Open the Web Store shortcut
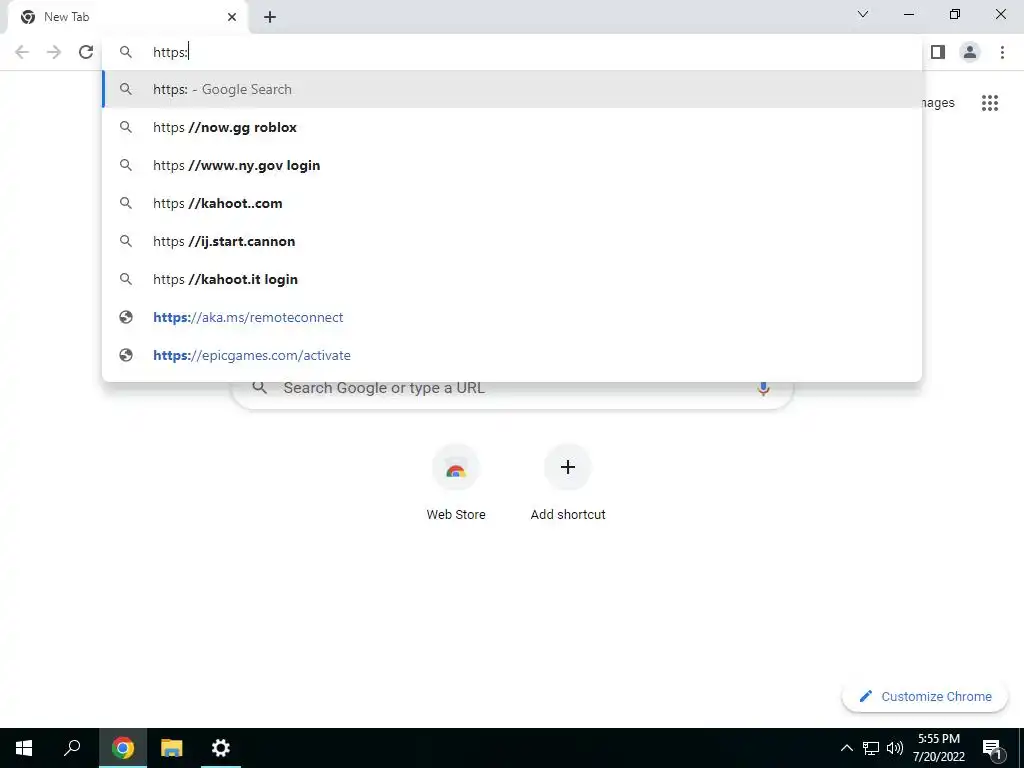Screen dimensions: 1024x768 (456, 483)
